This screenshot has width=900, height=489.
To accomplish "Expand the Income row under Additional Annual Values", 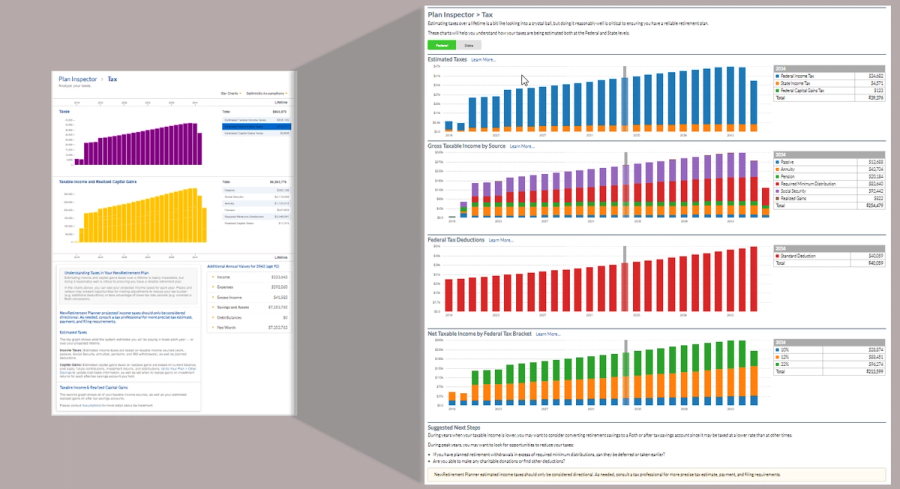I will click(x=249, y=277).
